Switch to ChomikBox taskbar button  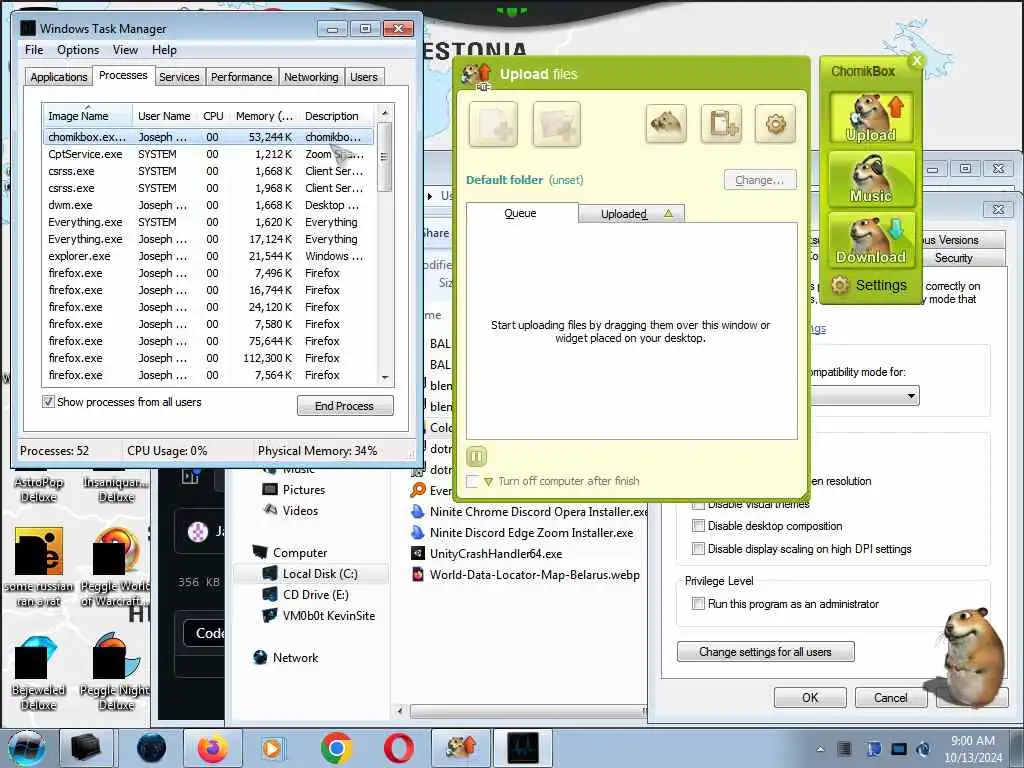pyautogui.click(x=460, y=748)
